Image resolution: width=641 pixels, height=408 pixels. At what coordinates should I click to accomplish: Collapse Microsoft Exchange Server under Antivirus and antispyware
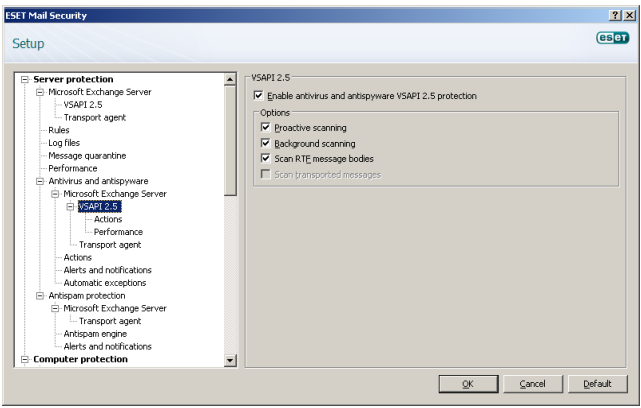[x=55, y=194]
